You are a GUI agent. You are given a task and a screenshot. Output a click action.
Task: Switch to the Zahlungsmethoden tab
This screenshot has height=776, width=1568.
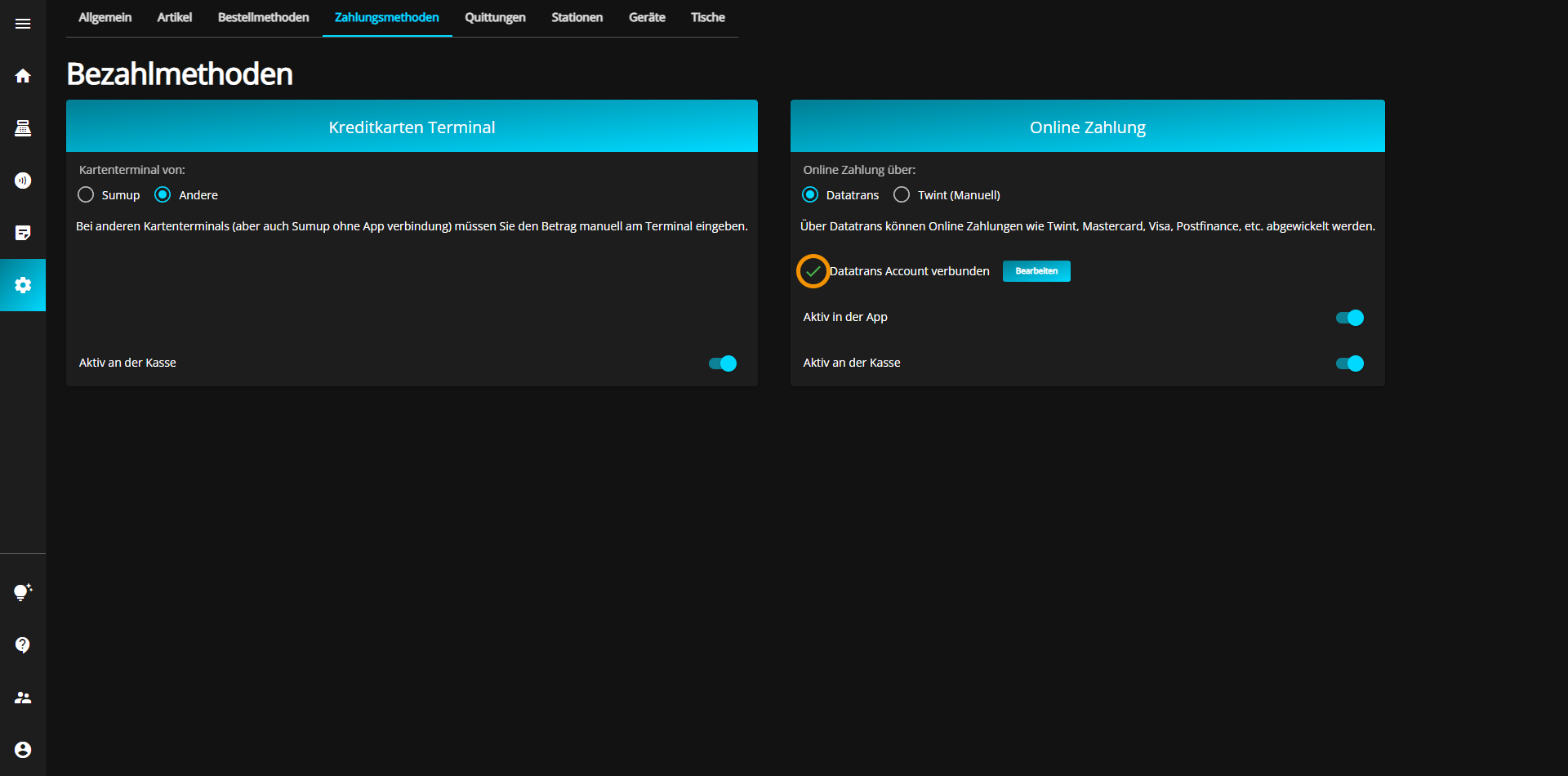click(387, 18)
